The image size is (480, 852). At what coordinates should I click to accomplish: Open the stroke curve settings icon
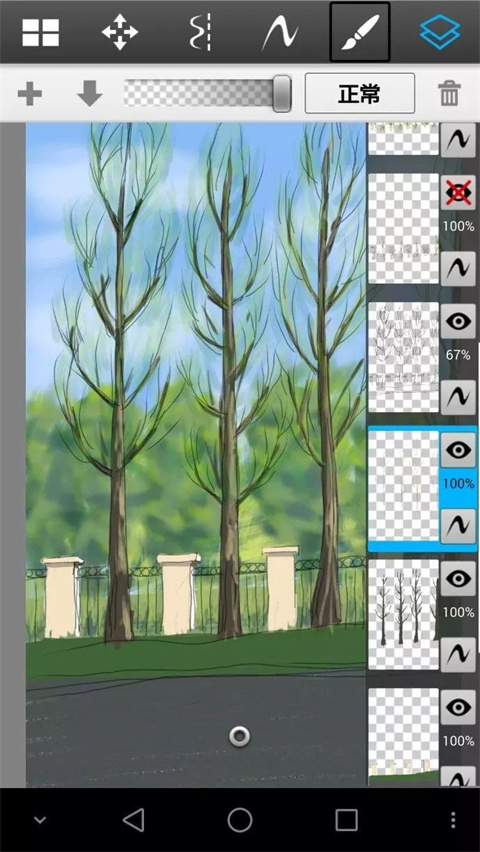[x=280, y=33]
